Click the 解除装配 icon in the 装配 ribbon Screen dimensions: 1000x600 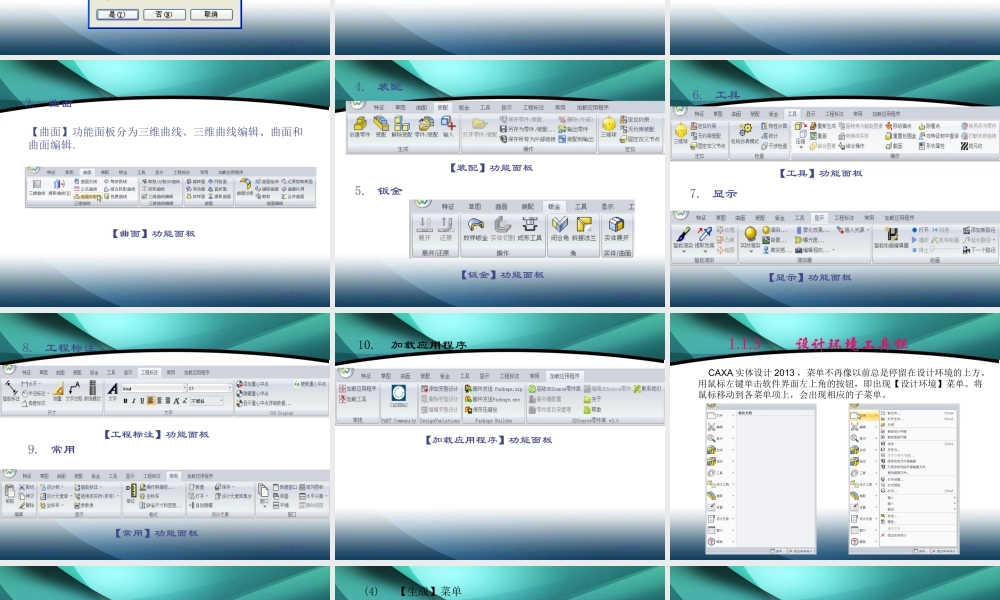point(401,127)
